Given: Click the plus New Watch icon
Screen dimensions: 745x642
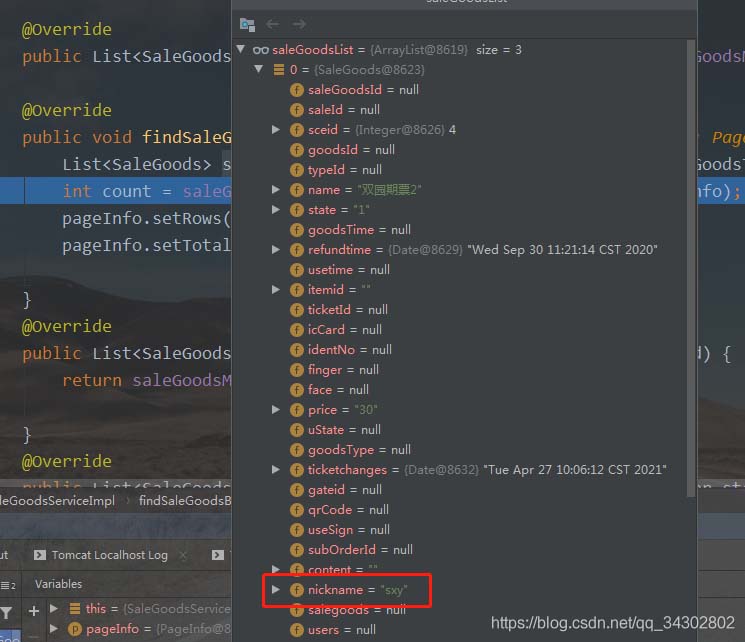Looking at the screenshot, I should point(34,611).
